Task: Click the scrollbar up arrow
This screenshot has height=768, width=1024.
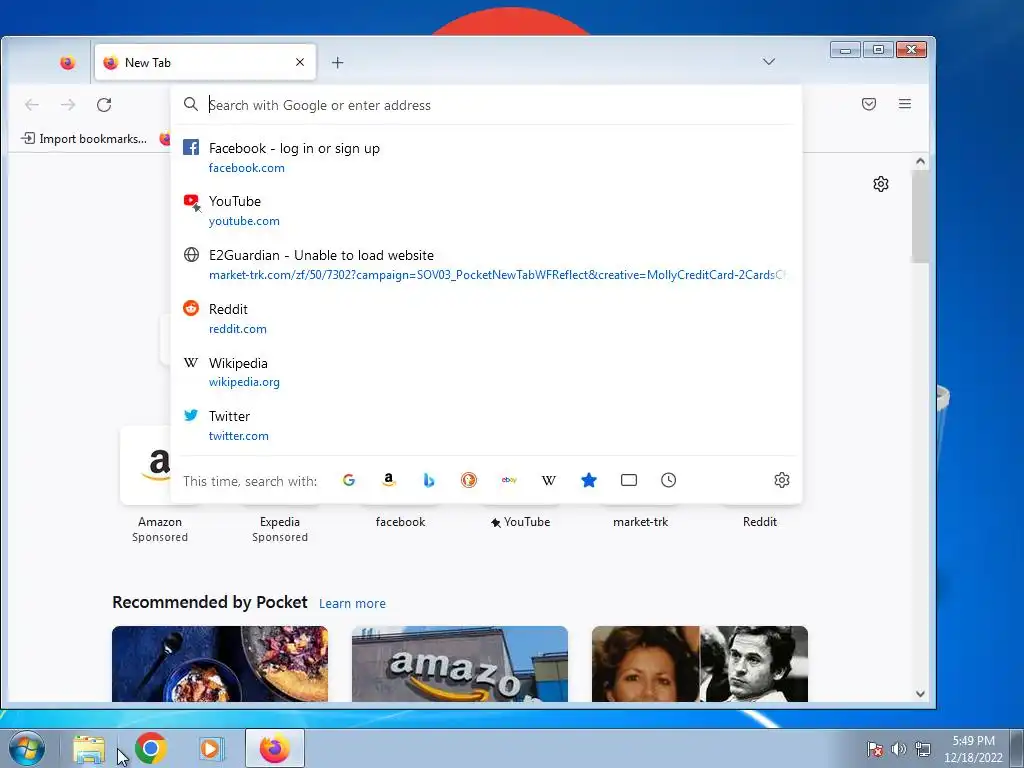Action: 920,161
